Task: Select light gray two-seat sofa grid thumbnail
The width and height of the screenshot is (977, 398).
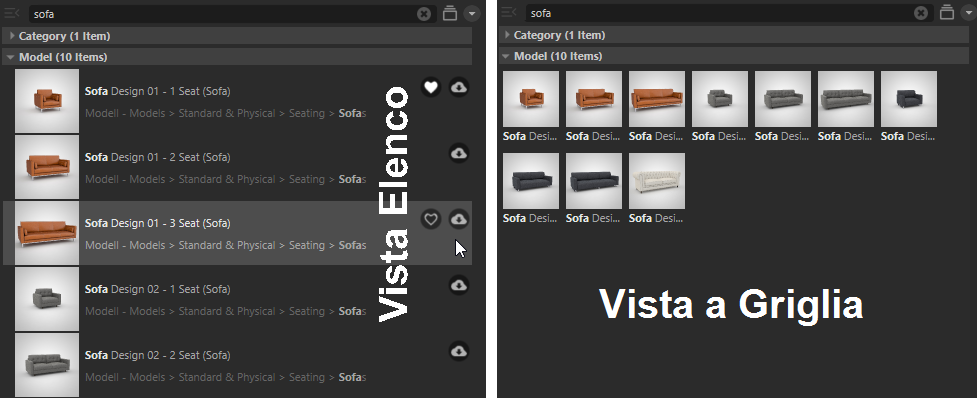Action: pos(783,99)
